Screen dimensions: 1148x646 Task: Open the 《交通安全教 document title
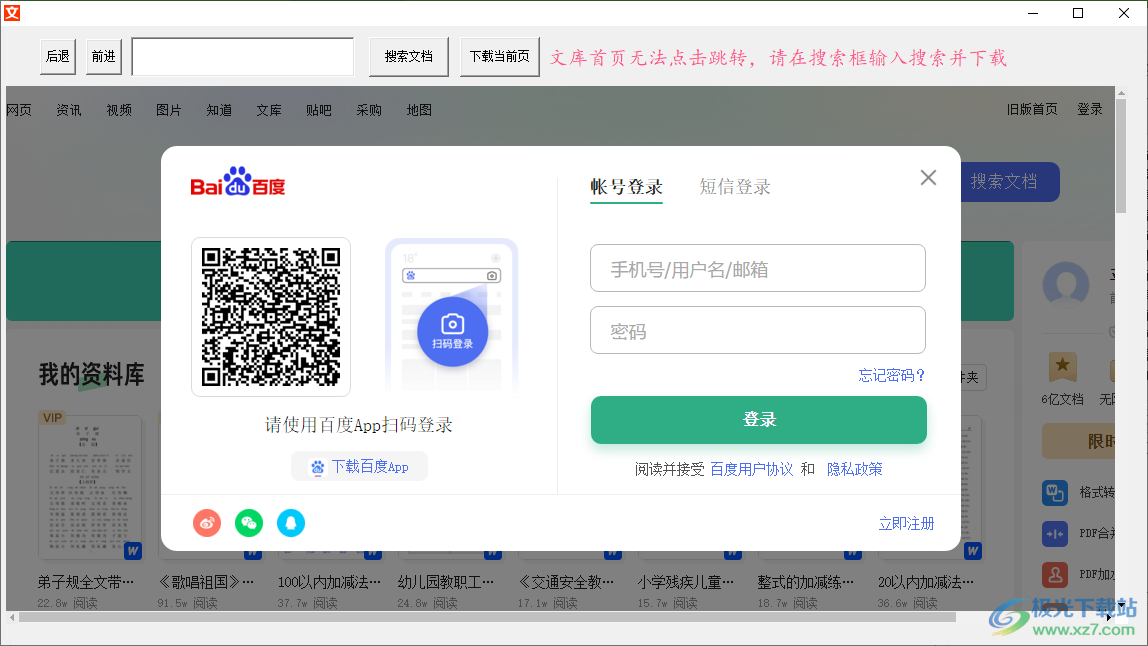[x=565, y=582]
